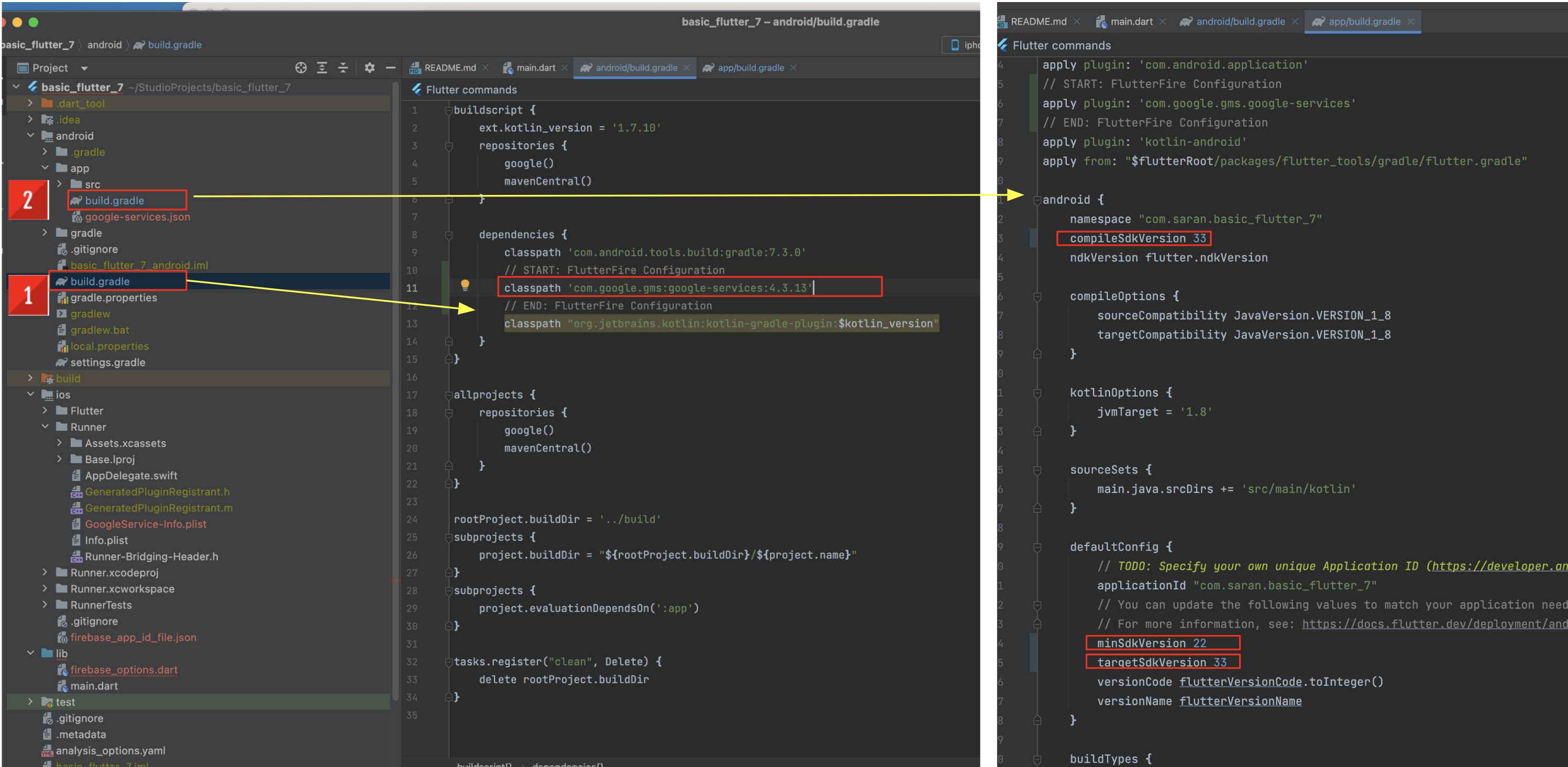Switch to the README.md editor tab
This screenshot has width=1568, height=767.
tap(449, 68)
